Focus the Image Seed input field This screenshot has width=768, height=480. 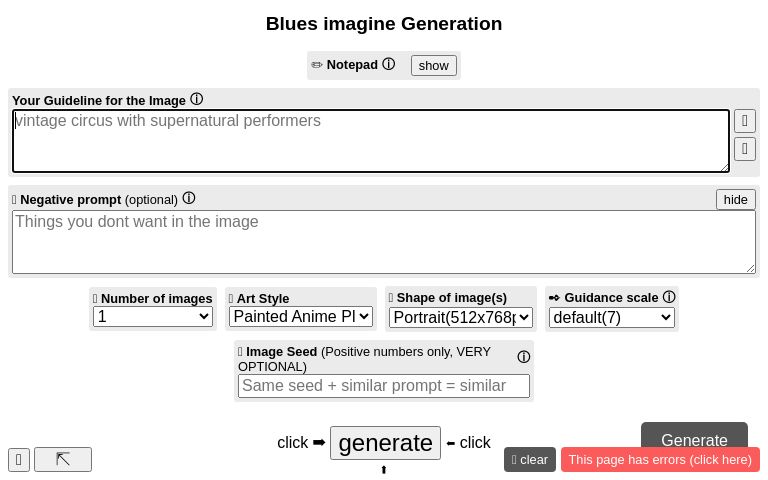coord(384,386)
